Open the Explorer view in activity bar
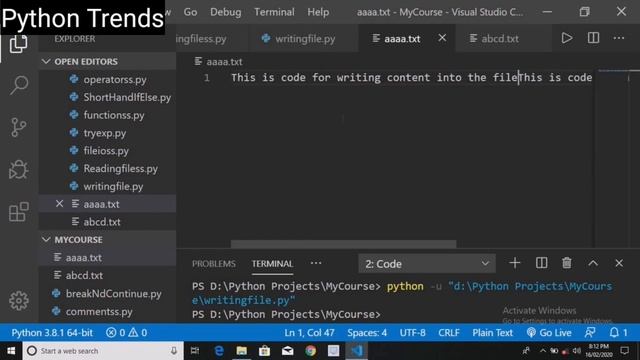This screenshot has height=360, width=640. coord(18,44)
